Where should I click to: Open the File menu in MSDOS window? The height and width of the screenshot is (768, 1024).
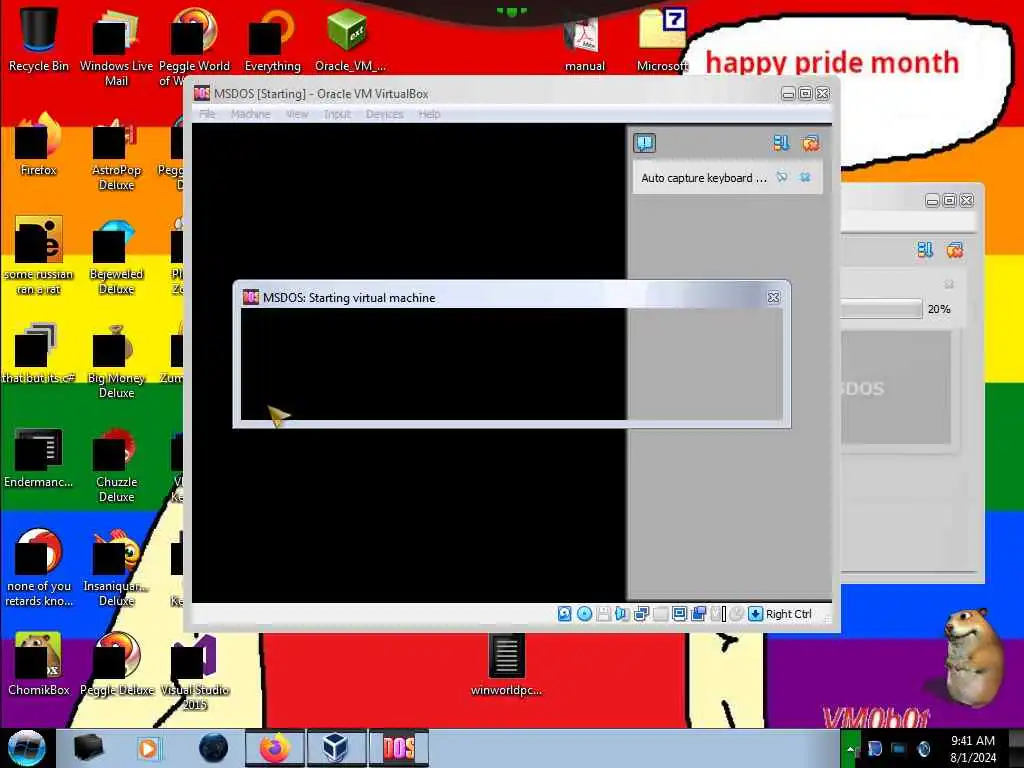click(207, 114)
